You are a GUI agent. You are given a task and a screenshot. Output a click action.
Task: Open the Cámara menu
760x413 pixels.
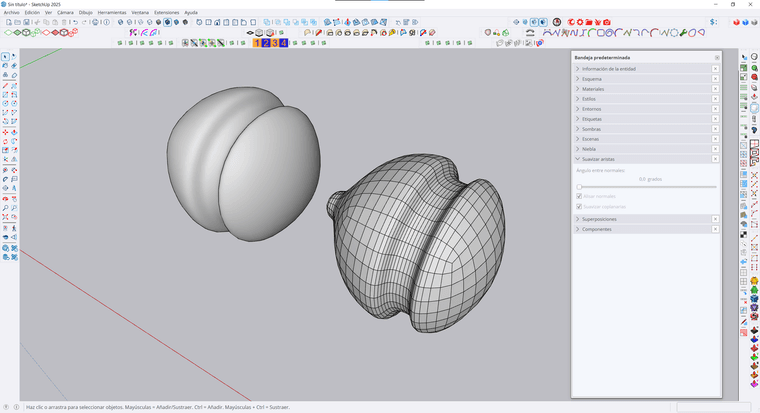pos(65,13)
